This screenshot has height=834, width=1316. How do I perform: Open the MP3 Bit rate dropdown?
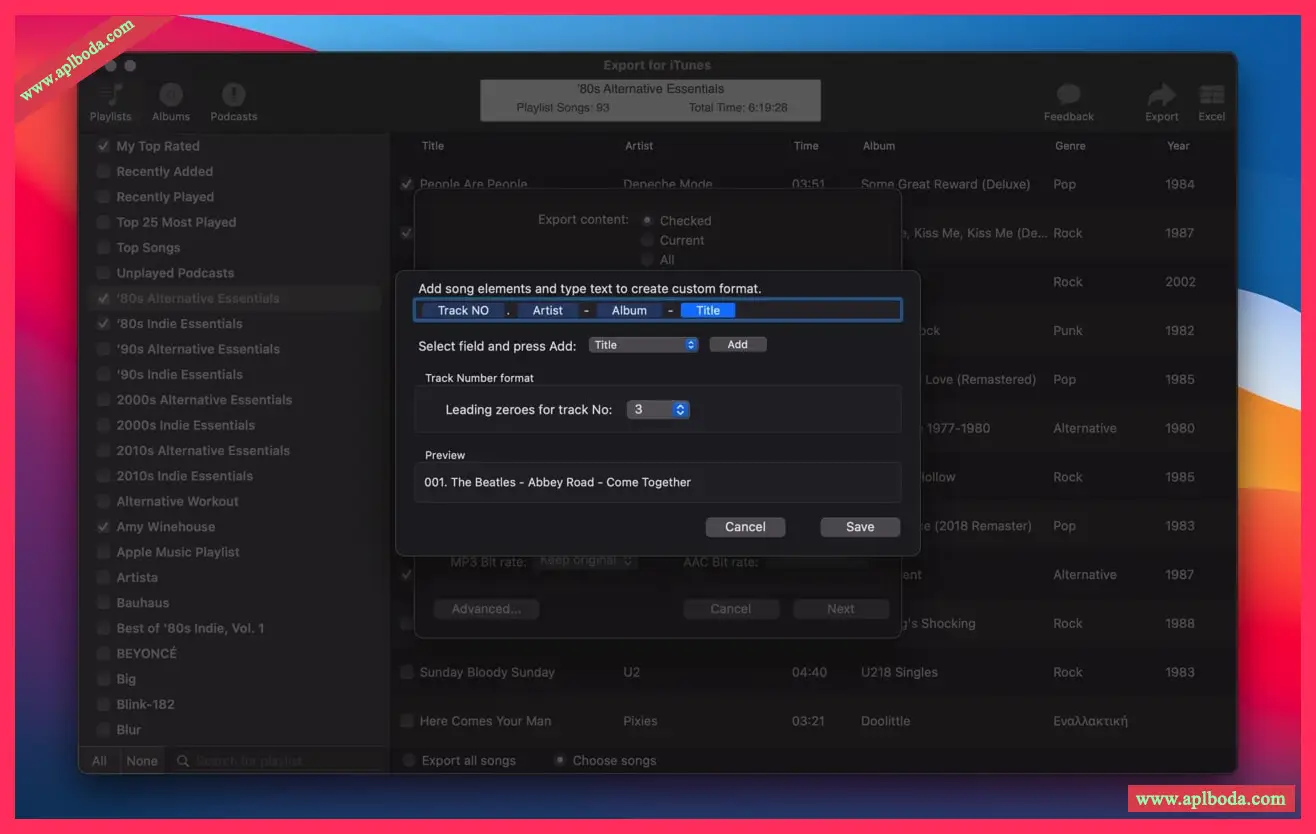coord(587,561)
